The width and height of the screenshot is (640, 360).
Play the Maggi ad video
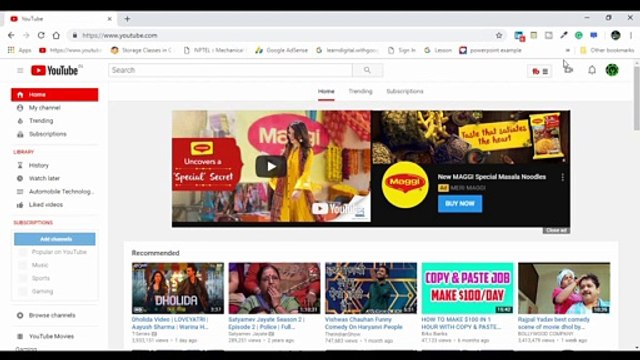pos(271,167)
